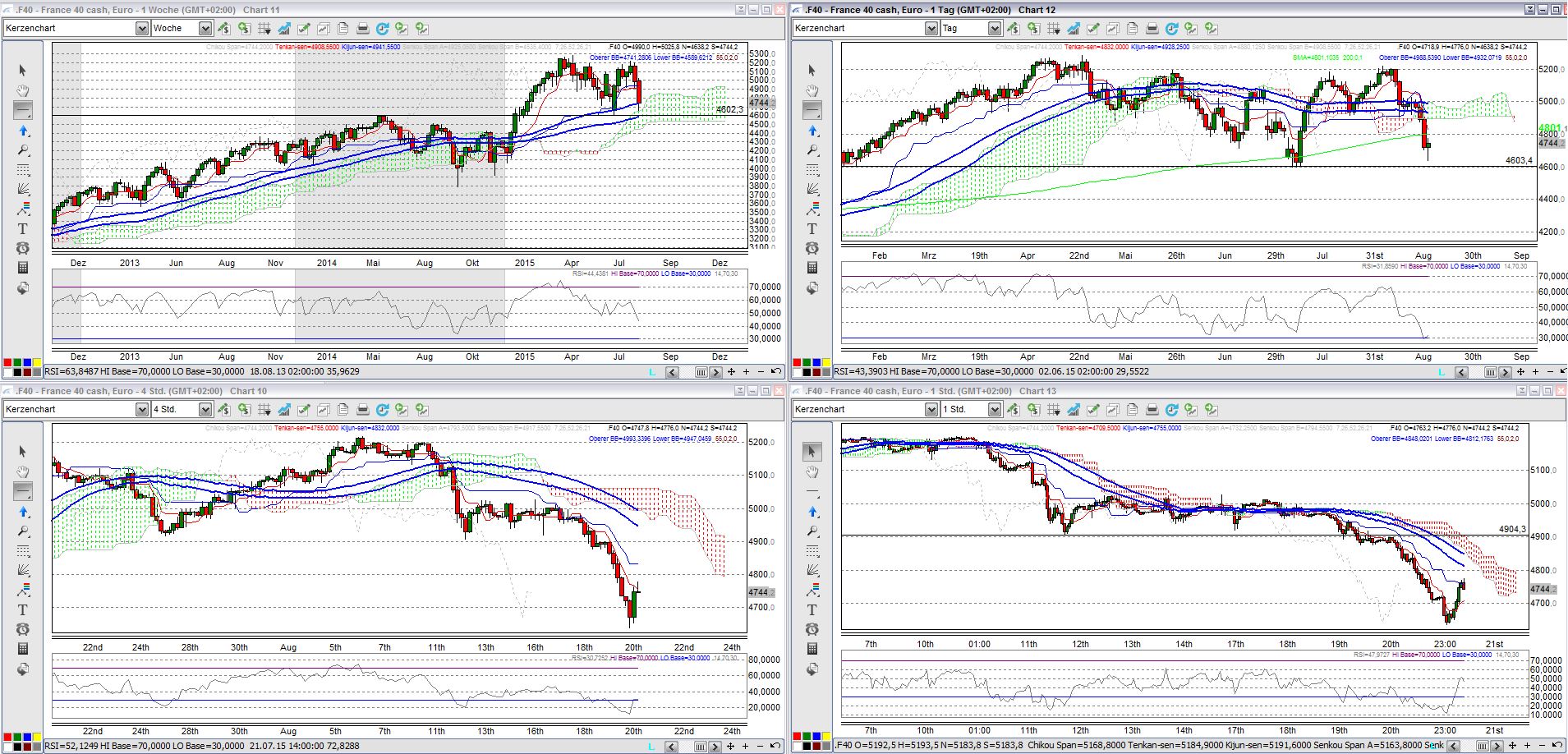Image resolution: width=1568 pixels, height=754 pixels.
Task: Select the text tool in Chart 10 sidebar
Action: [x=23, y=609]
